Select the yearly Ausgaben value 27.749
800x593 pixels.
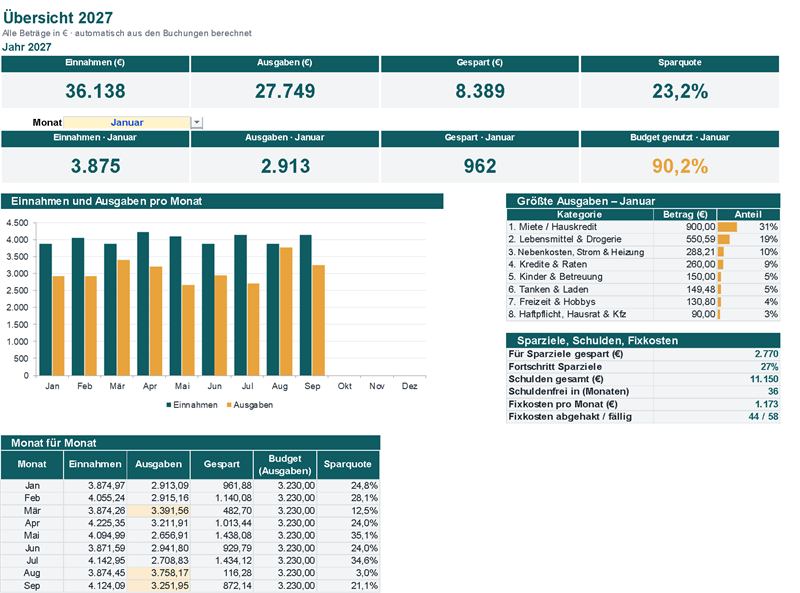pos(285,91)
